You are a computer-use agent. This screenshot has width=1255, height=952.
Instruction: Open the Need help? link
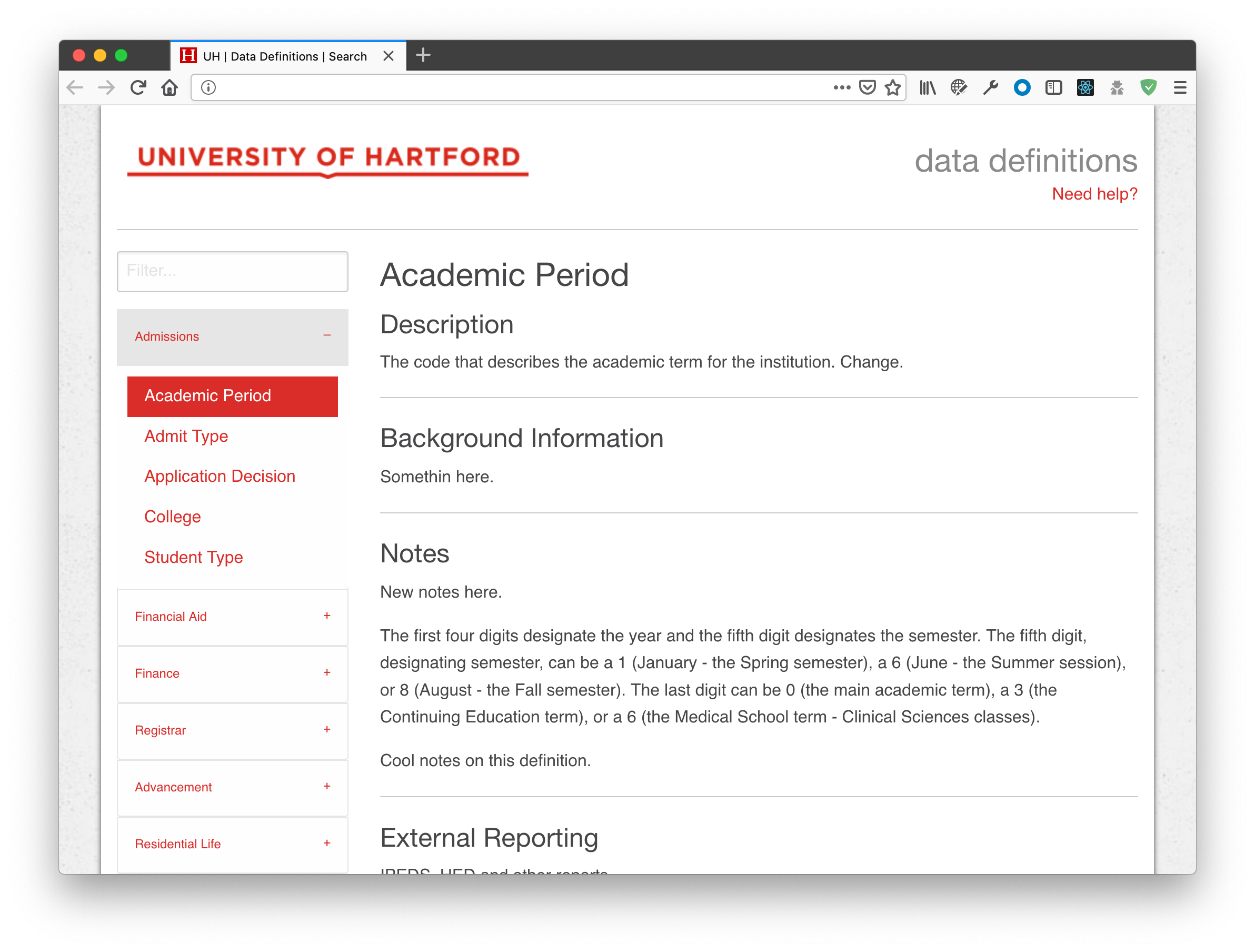tap(1094, 194)
